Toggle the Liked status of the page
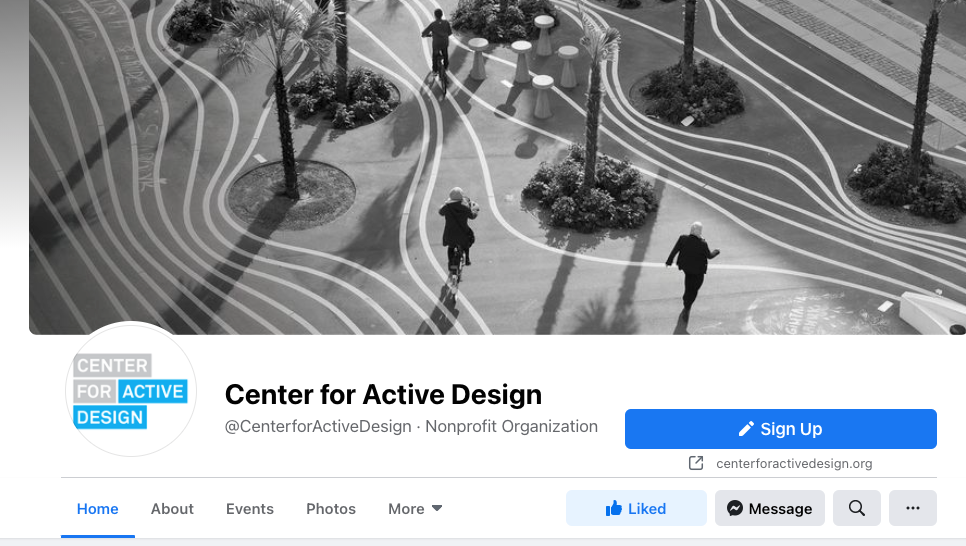 point(636,508)
